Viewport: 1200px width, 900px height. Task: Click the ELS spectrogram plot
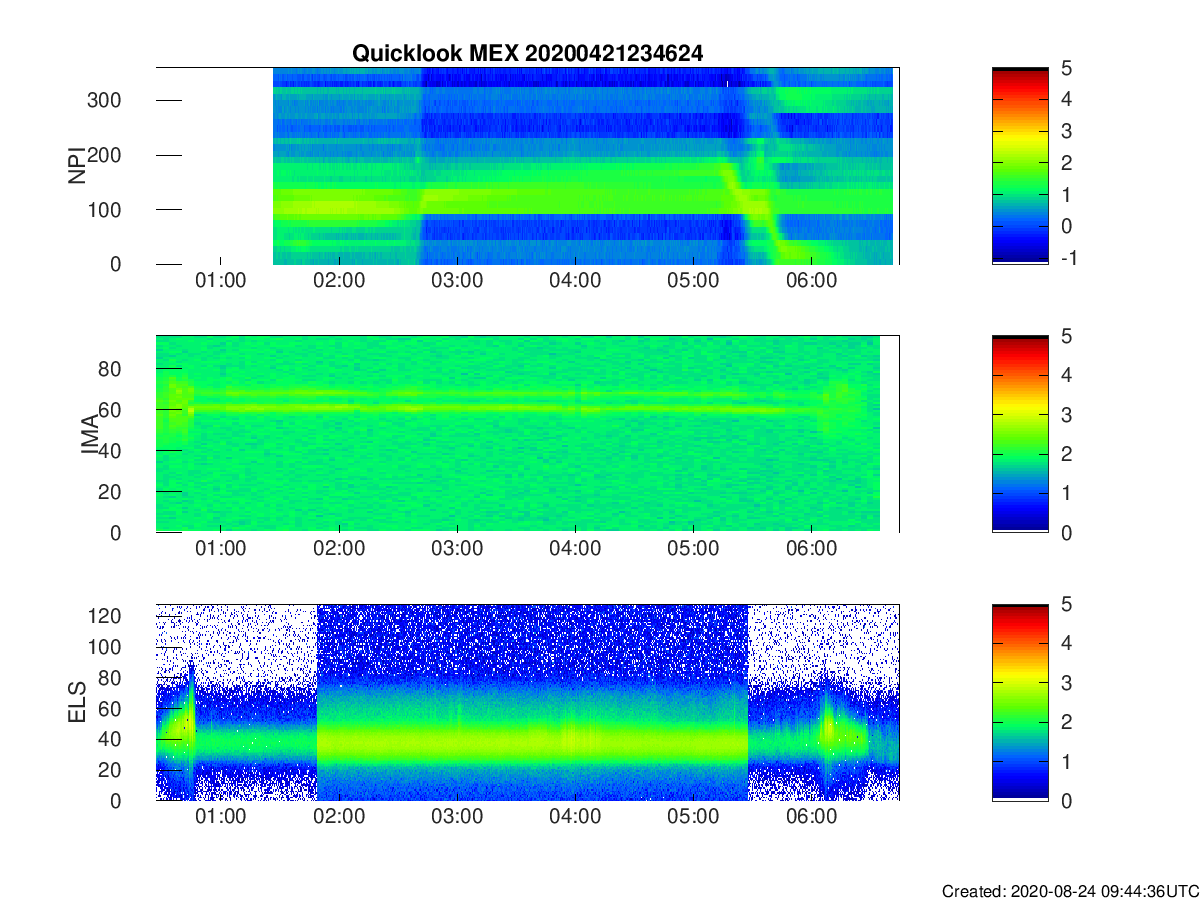tap(527, 702)
